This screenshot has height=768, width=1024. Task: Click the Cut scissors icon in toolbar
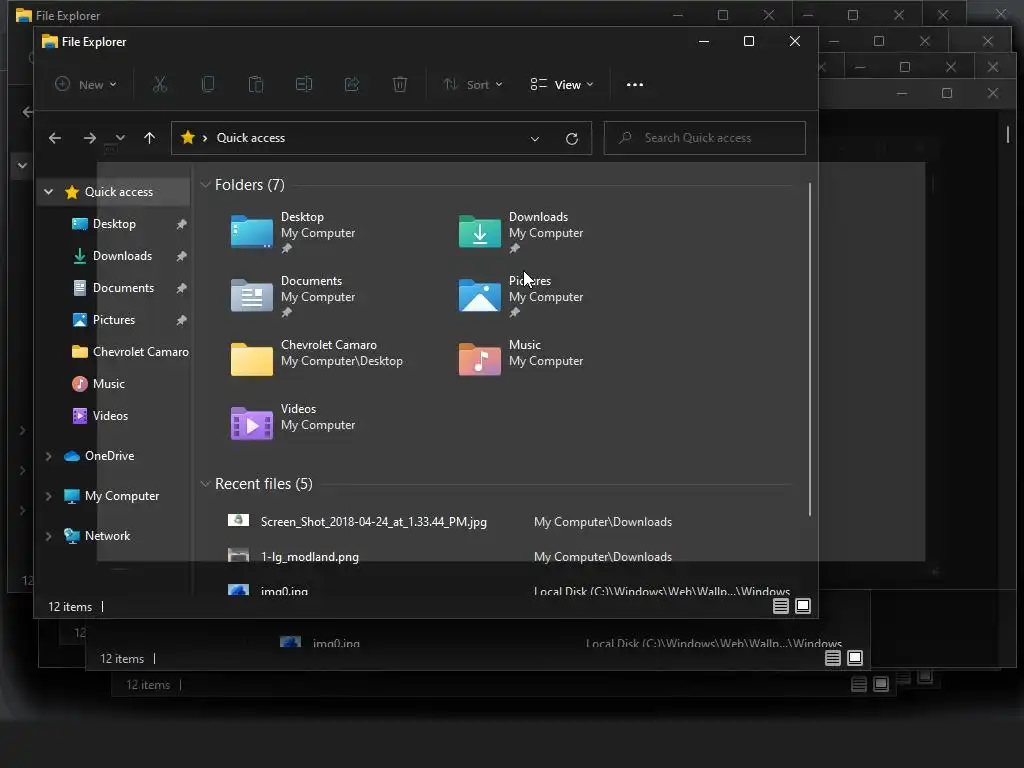pos(160,84)
